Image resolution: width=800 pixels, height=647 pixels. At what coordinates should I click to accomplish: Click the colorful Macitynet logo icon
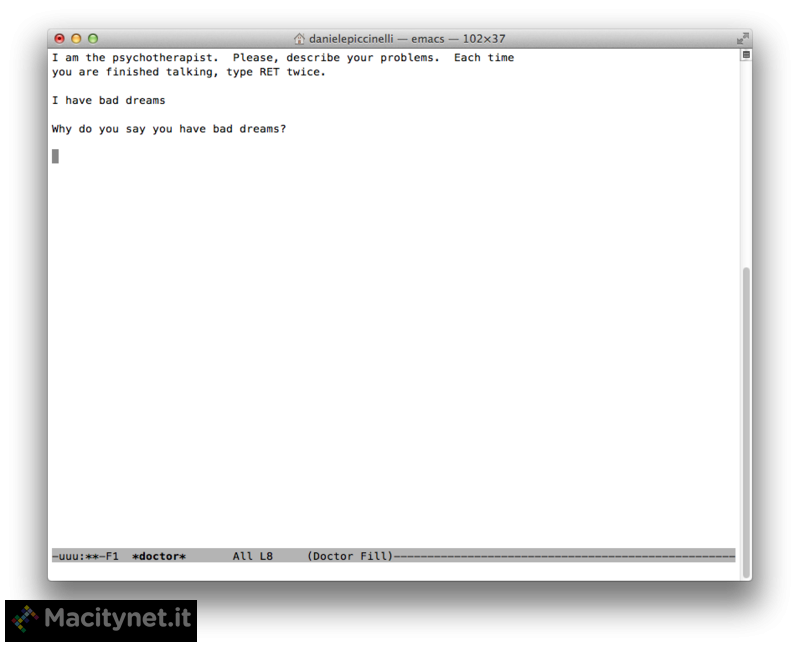[25, 619]
